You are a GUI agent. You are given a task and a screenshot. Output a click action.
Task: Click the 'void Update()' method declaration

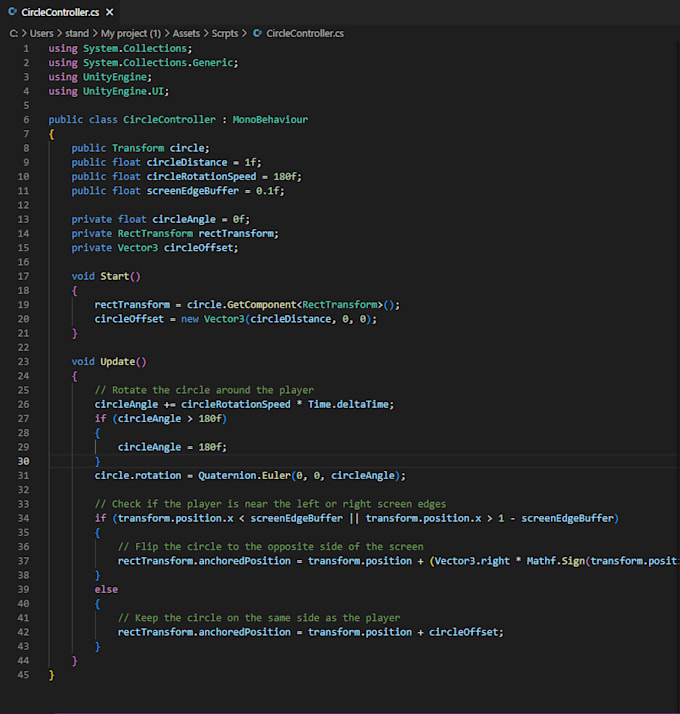[109, 361]
